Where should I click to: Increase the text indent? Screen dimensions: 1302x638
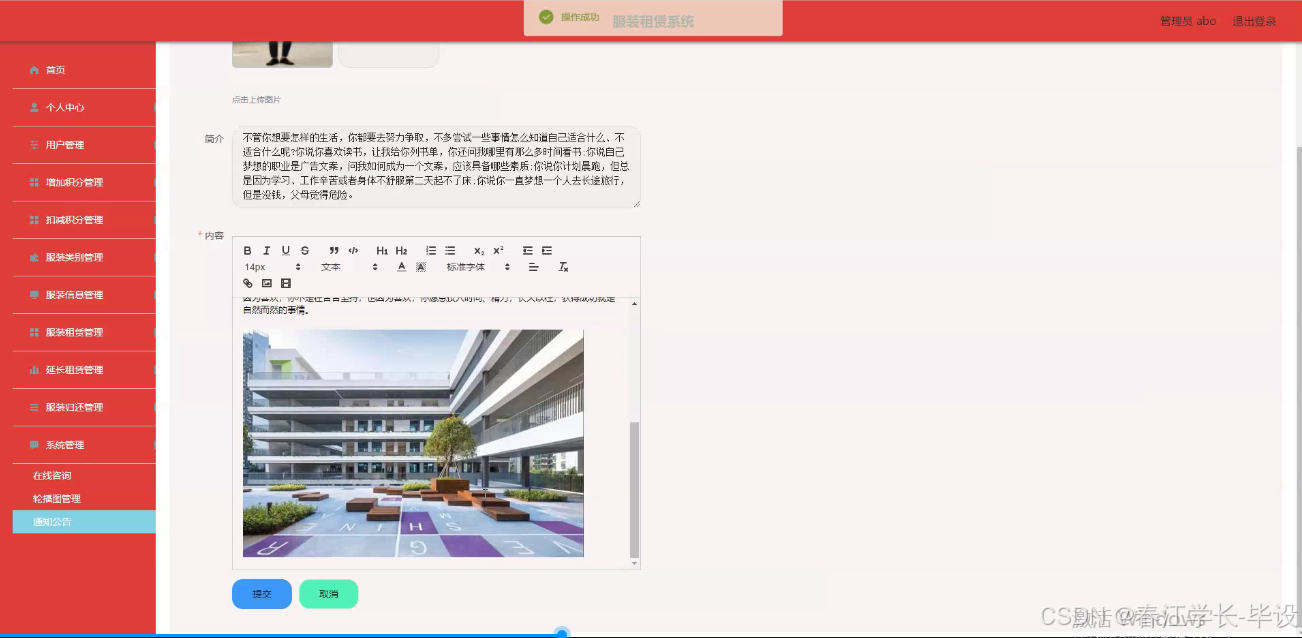[547, 251]
